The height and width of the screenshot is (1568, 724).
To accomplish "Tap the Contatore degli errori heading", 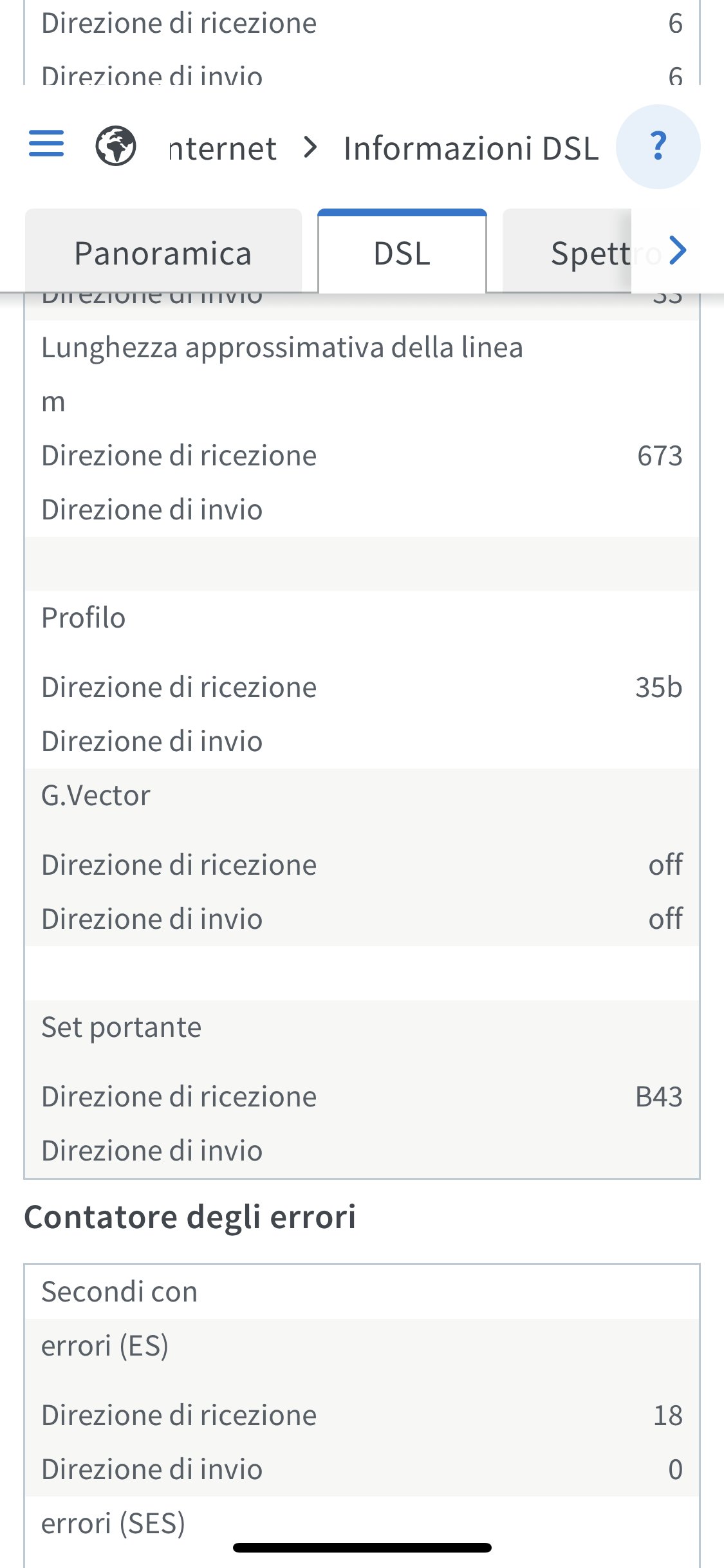I will click(190, 1217).
